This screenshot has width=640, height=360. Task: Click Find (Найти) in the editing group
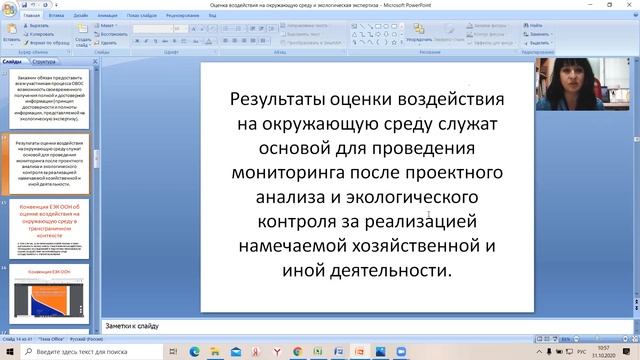coord(533,26)
